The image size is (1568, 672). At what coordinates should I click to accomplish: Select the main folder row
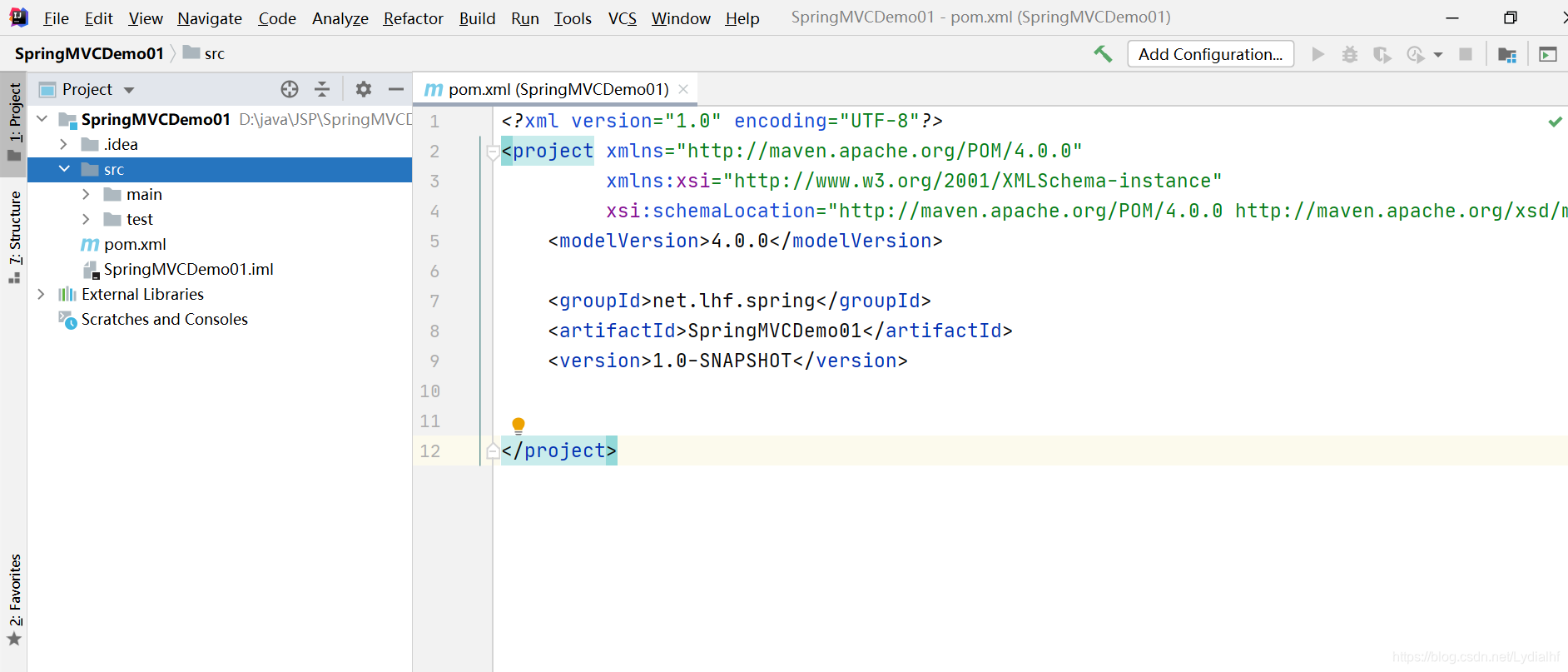(x=220, y=194)
